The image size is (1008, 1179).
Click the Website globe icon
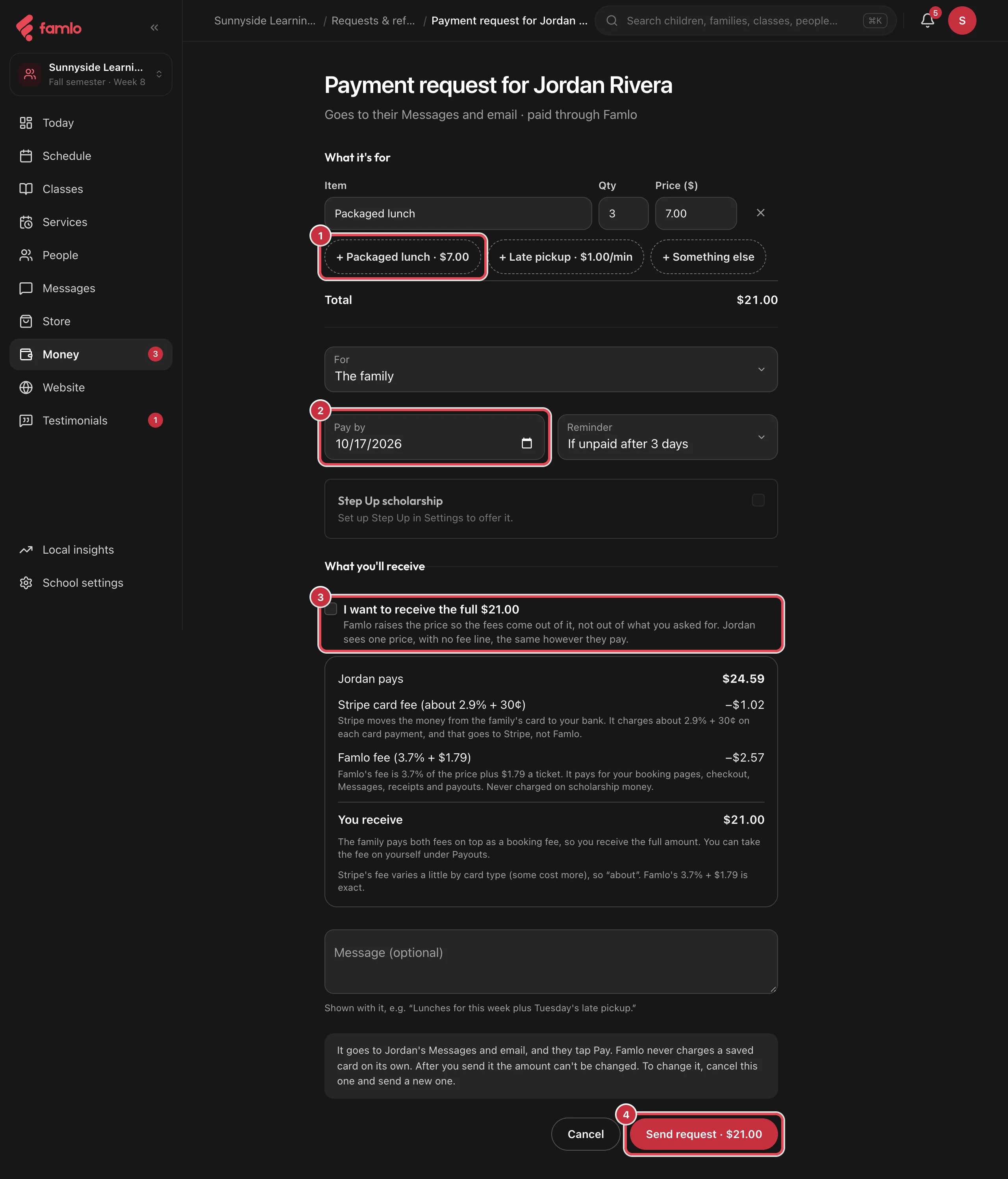point(26,387)
